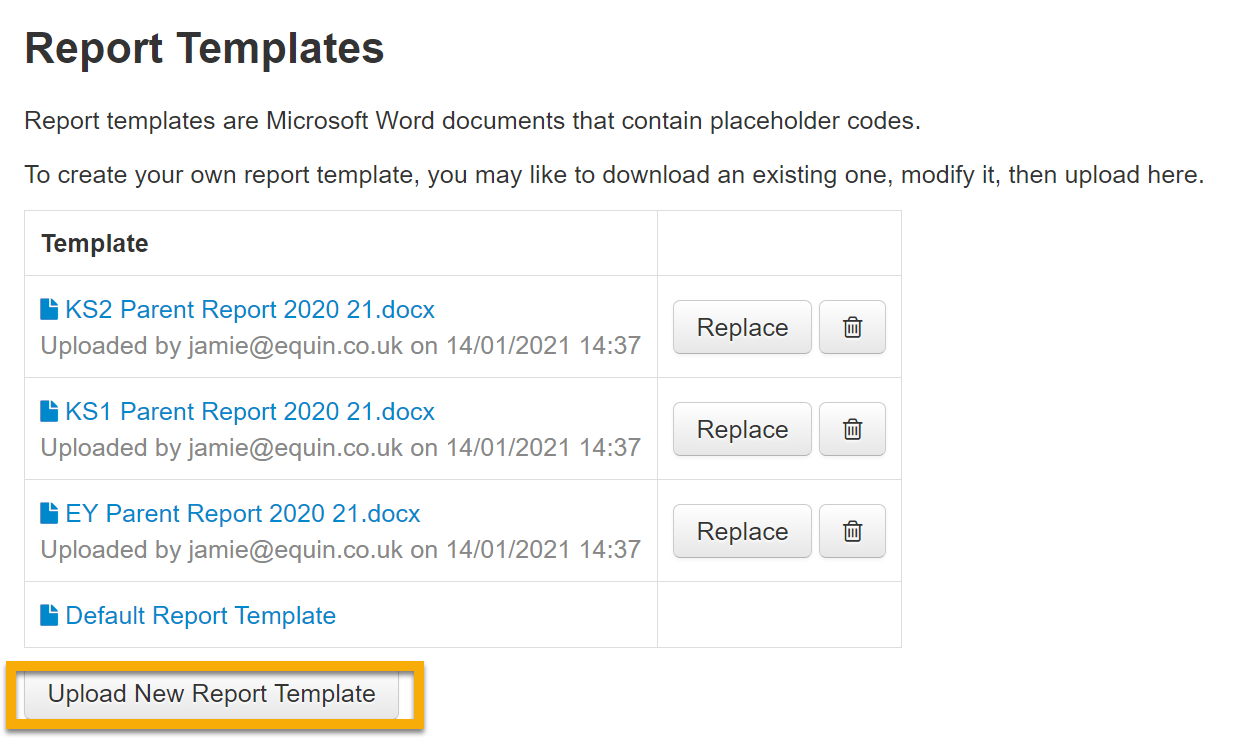Replace the KS2 Parent Report template
Image resolution: width=1234 pixels, height=754 pixels.
click(742, 327)
